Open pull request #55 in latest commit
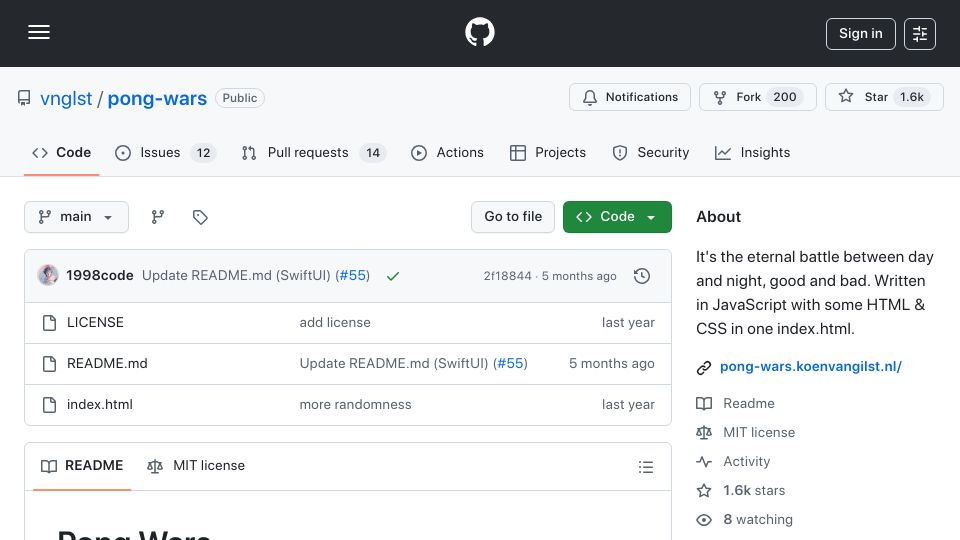The height and width of the screenshot is (540, 960). 354,276
